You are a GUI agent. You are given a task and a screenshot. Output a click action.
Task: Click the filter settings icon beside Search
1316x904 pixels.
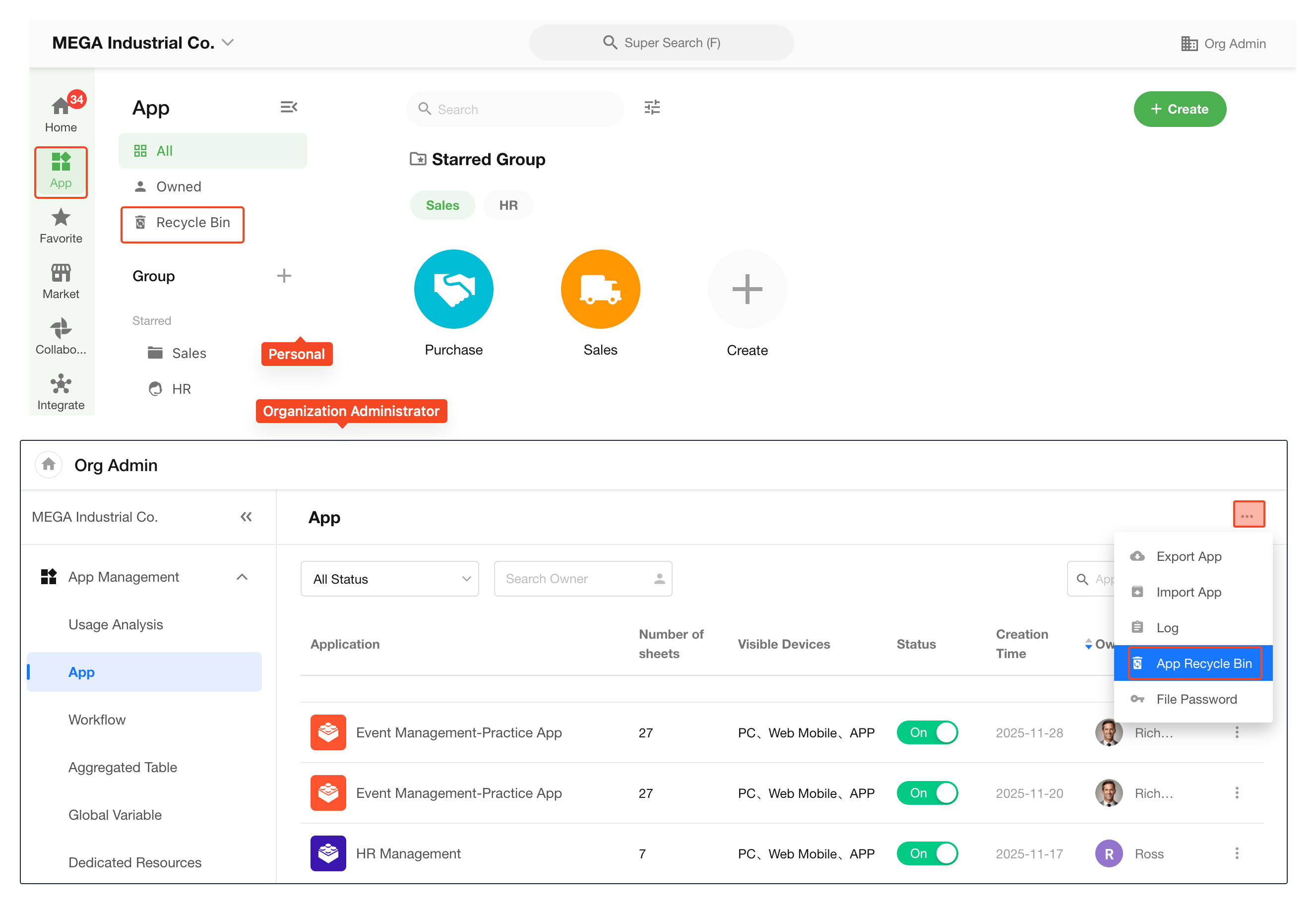click(652, 108)
